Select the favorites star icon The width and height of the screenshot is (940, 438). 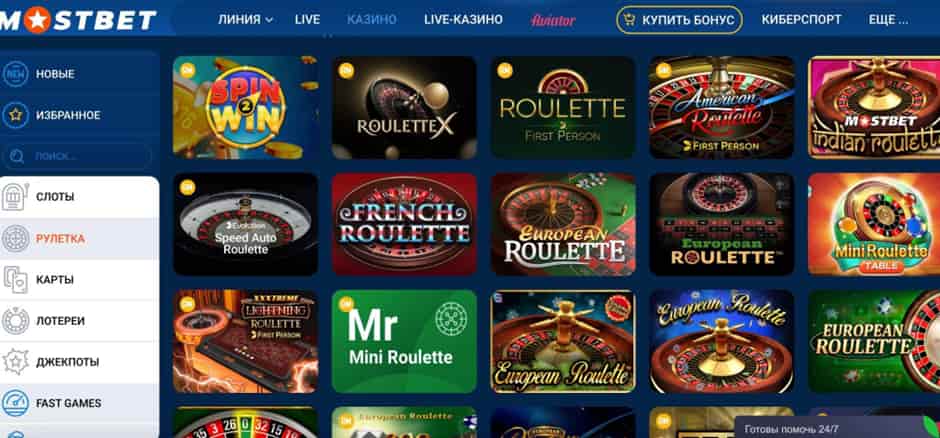(x=16, y=115)
